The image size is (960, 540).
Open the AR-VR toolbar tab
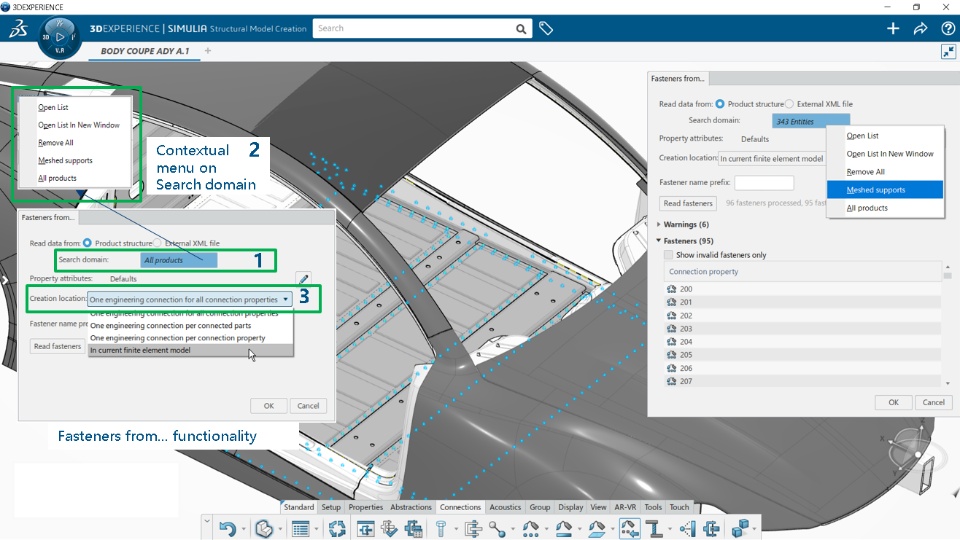pos(625,507)
